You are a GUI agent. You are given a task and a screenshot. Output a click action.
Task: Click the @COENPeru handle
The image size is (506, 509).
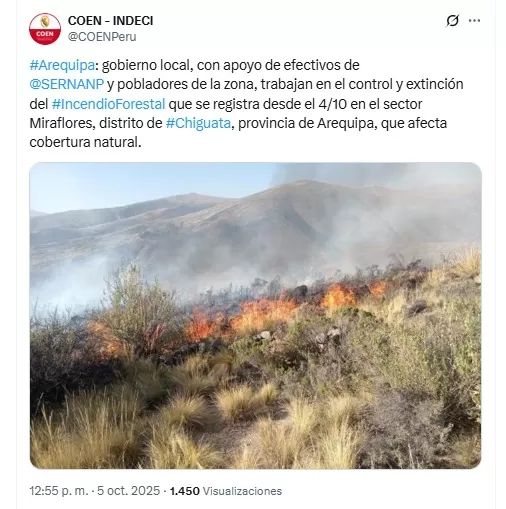pyautogui.click(x=102, y=37)
